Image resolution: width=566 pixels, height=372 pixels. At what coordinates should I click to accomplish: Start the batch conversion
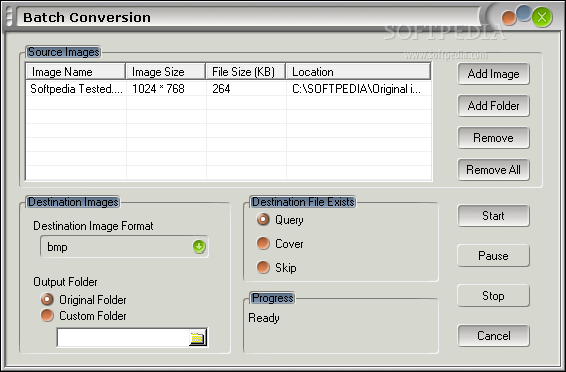click(493, 216)
